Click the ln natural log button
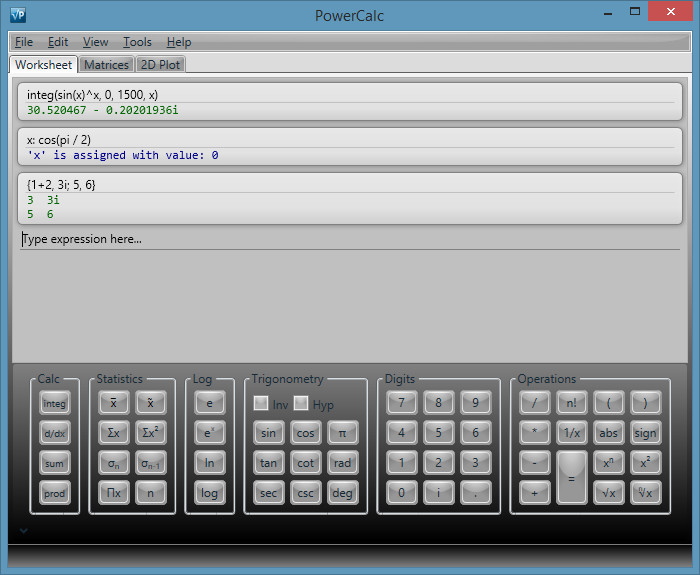 point(209,463)
